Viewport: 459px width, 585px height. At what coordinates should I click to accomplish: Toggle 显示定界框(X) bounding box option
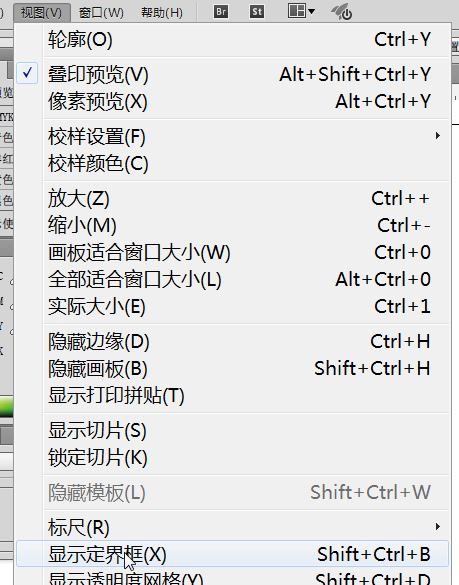[232, 554]
